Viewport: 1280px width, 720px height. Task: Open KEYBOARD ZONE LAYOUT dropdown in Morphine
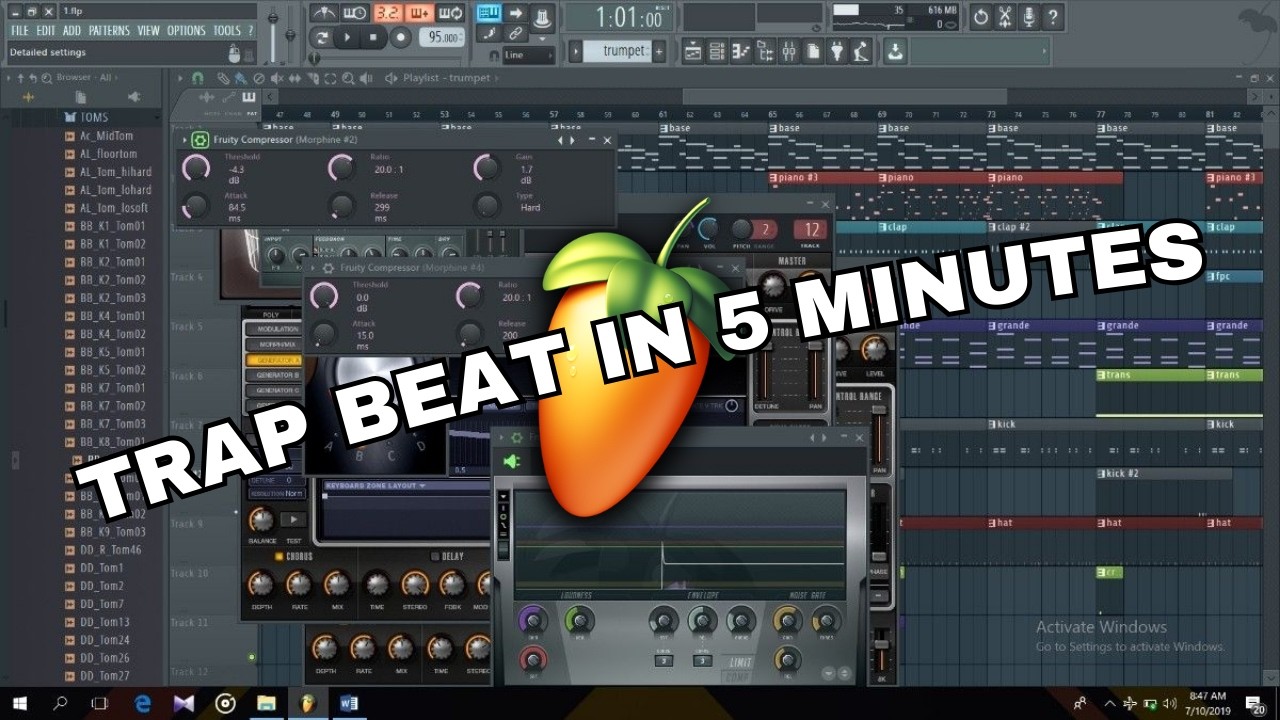(x=376, y=486)
